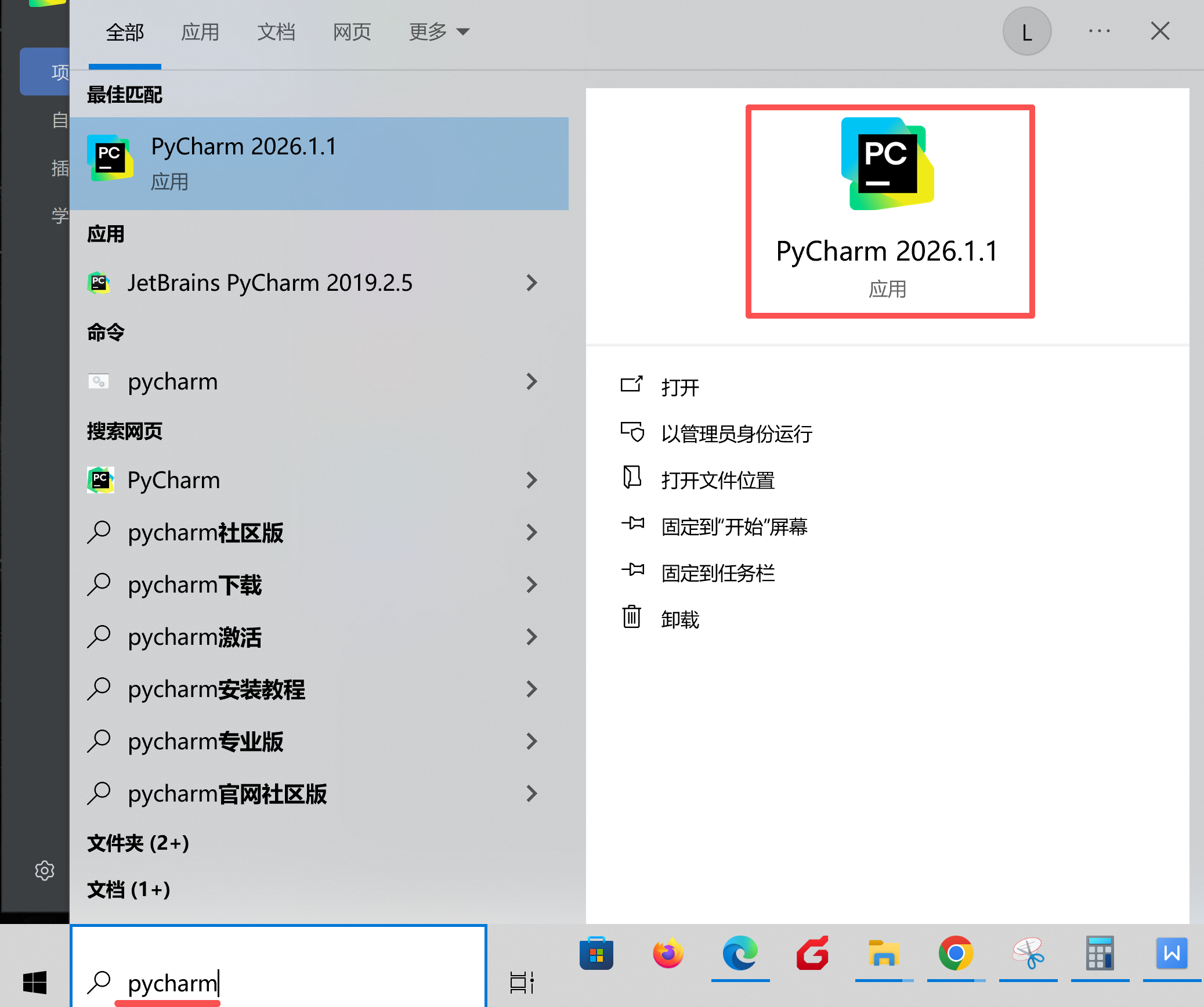Switch to the 网页 search tab
Image resolution: width=1204 pixels, height=1007 pixels.
tap(352, 32)
